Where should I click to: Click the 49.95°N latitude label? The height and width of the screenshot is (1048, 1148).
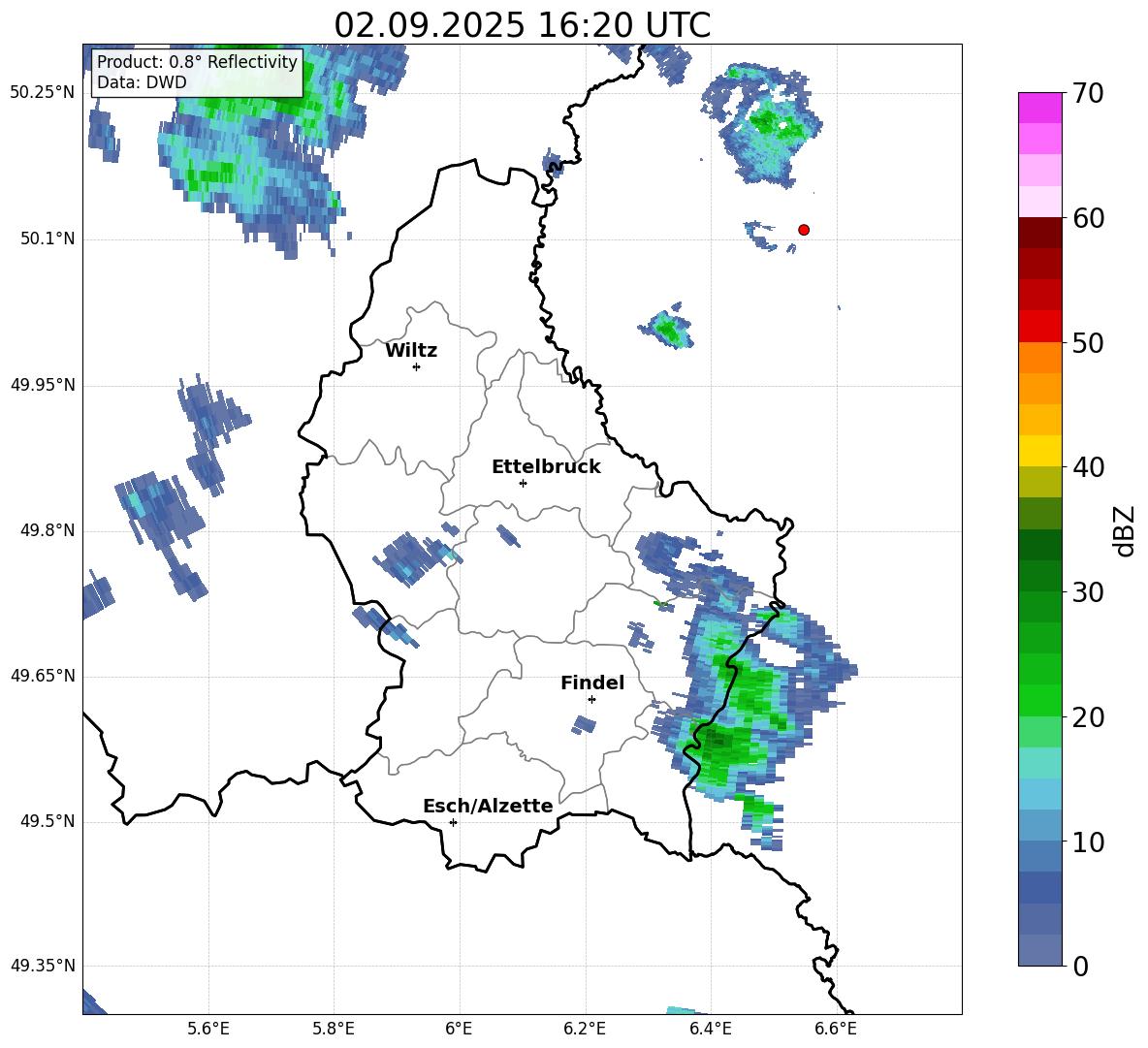43,385
